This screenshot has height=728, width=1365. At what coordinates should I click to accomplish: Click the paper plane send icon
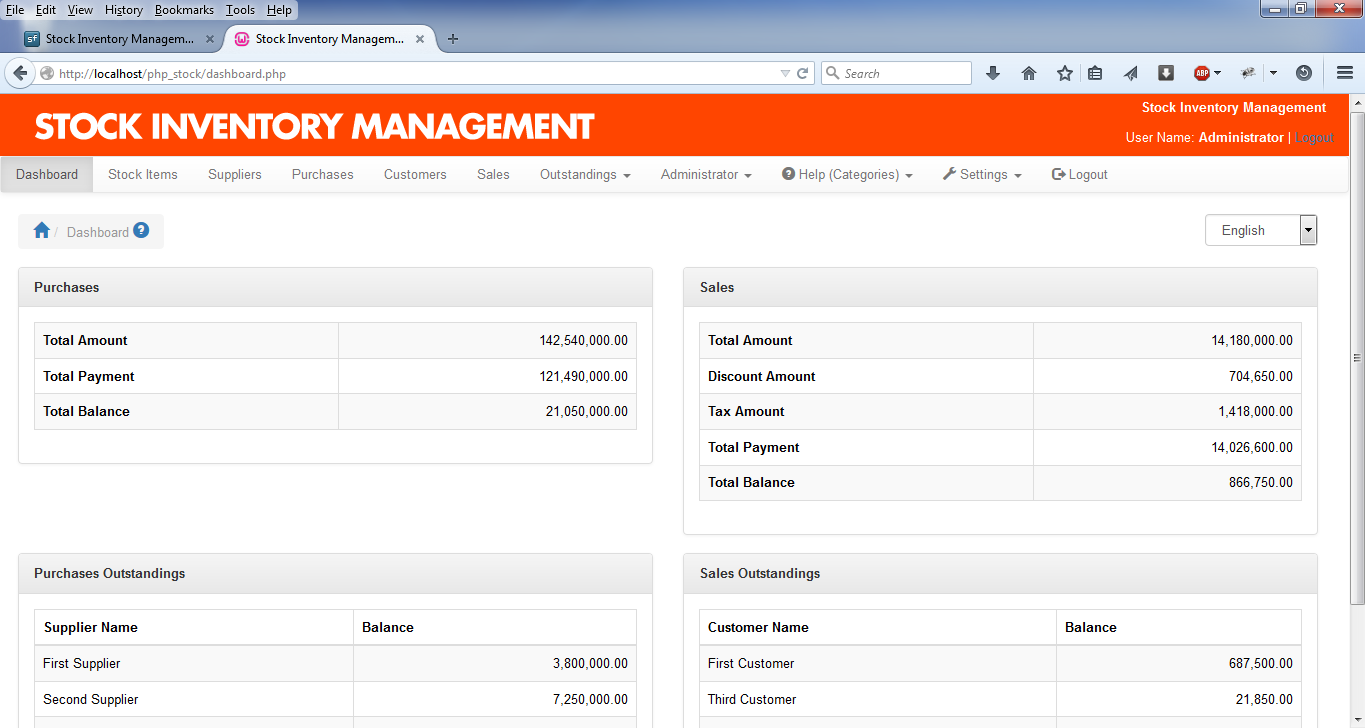coord(1131,73)
